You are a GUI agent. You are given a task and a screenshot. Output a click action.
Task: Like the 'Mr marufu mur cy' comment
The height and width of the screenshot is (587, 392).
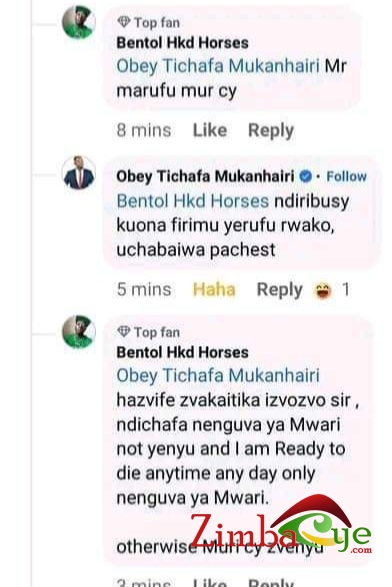pos(210,130)
